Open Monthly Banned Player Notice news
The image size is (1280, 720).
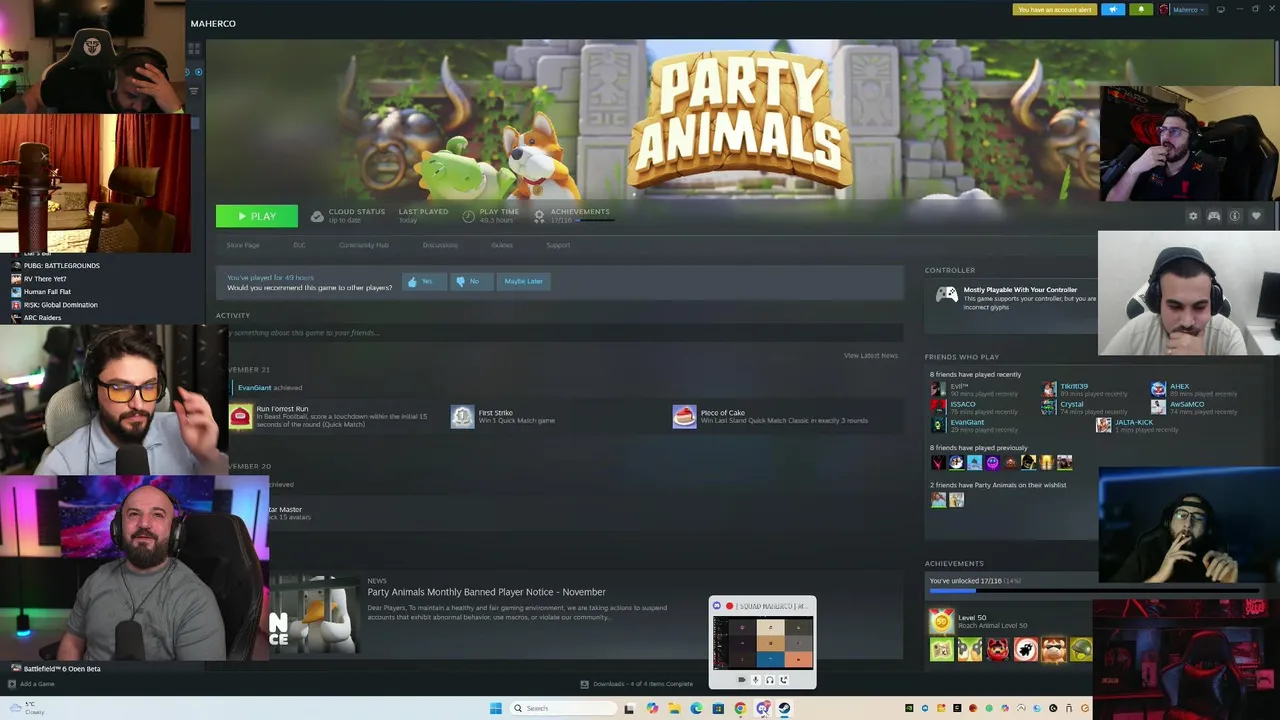(486, 592)
